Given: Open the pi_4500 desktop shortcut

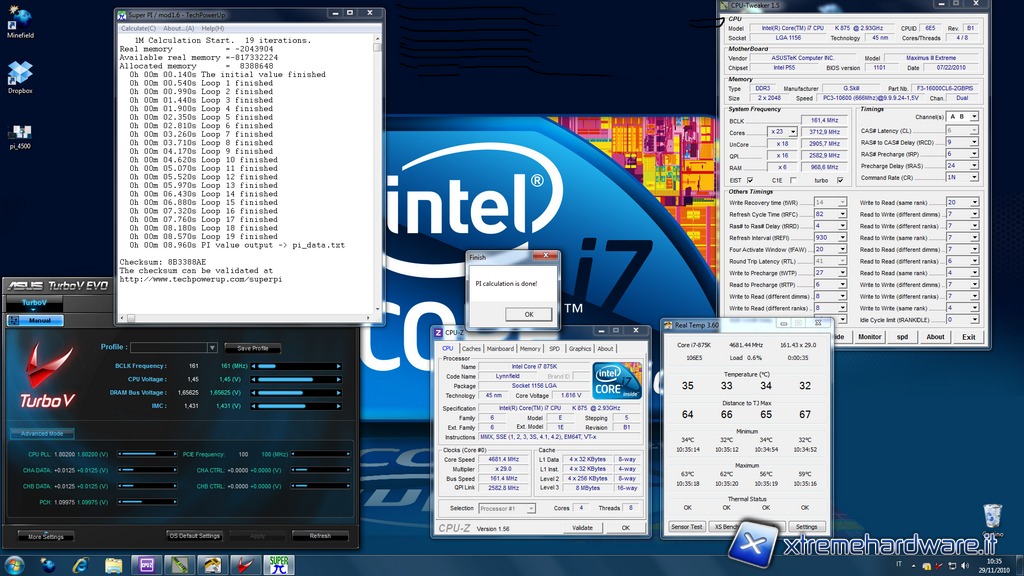Looking at the screenshot, I should click(19, 134).
